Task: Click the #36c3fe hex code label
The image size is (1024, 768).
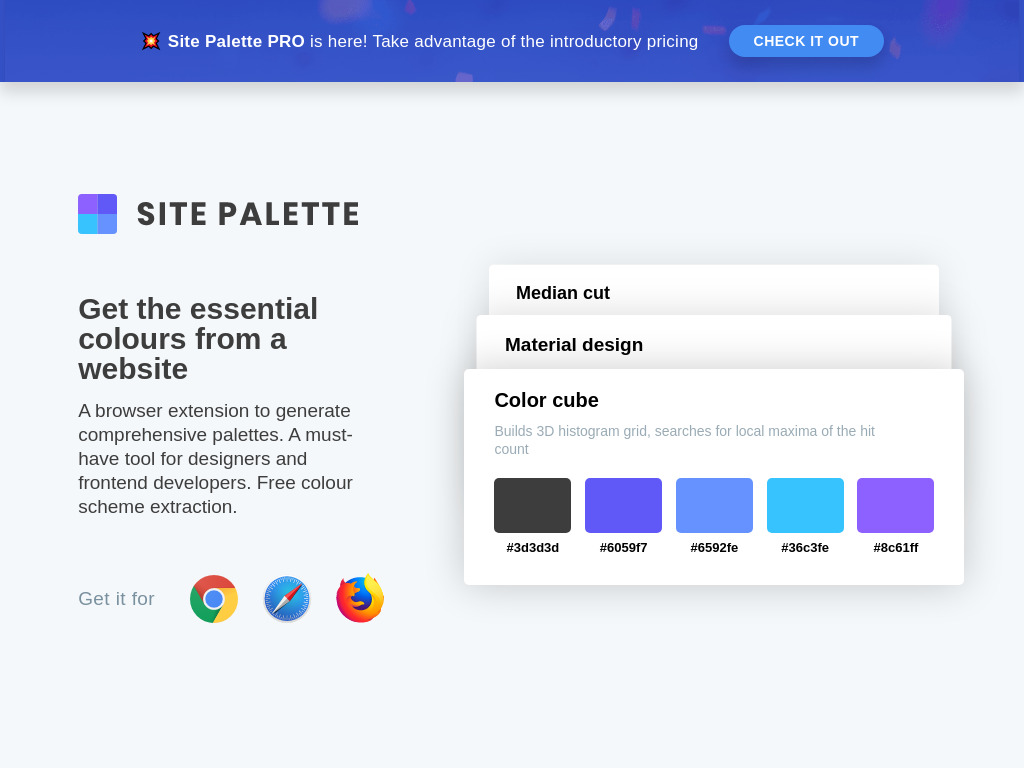Action: click(805, 548)
